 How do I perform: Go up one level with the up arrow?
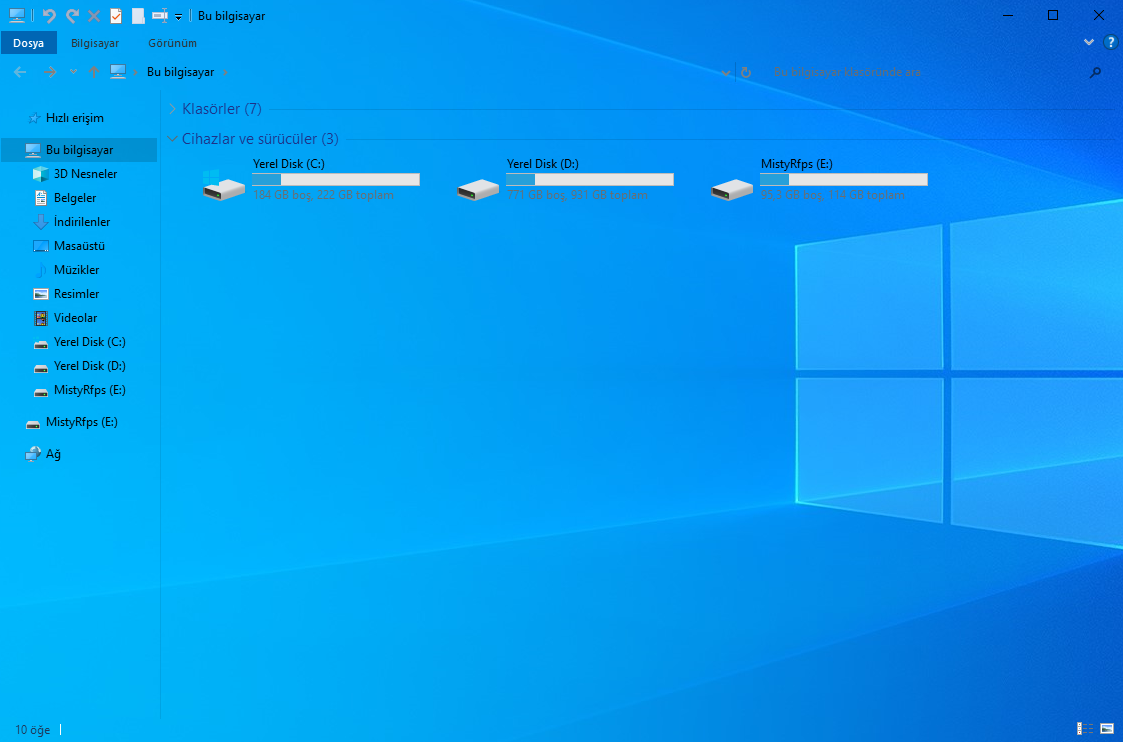[94, 72]
